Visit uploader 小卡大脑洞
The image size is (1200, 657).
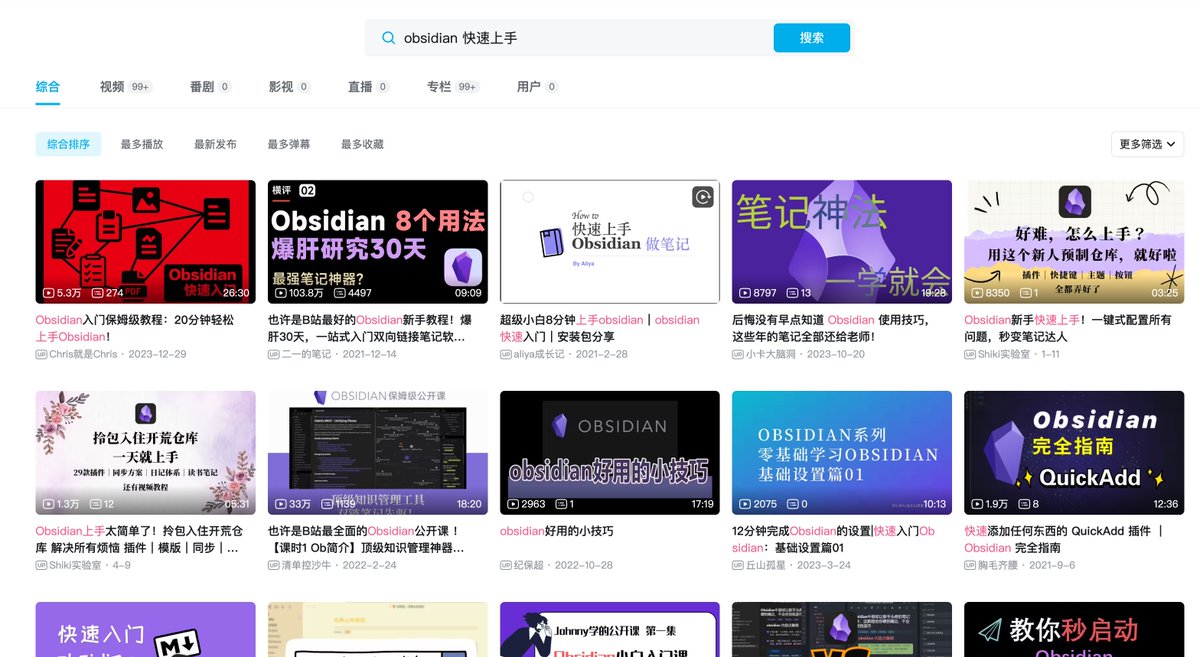pyautogui.click(x=771, y=354)
